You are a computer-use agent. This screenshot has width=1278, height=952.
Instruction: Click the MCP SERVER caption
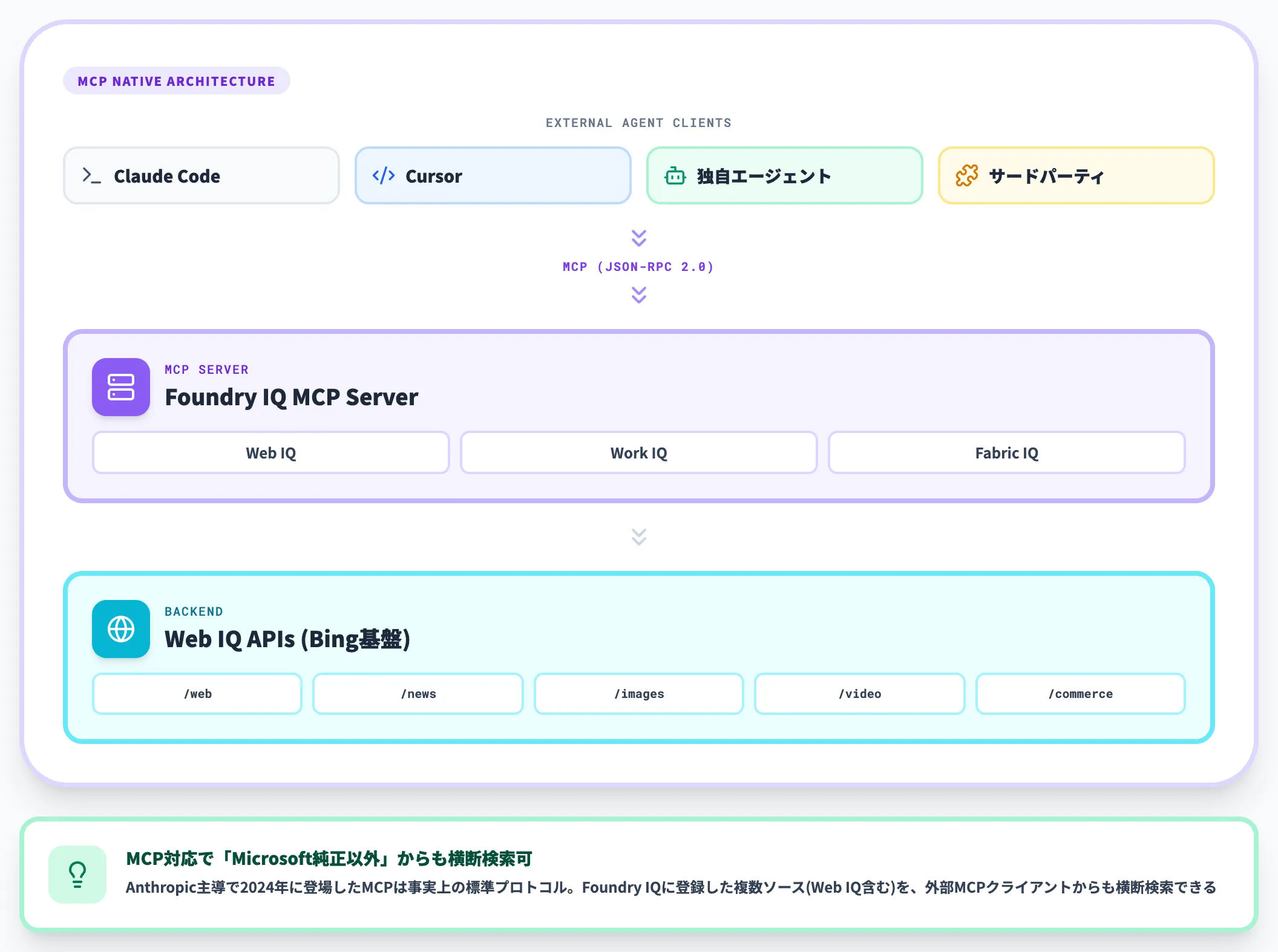click(x=206, y=370)
